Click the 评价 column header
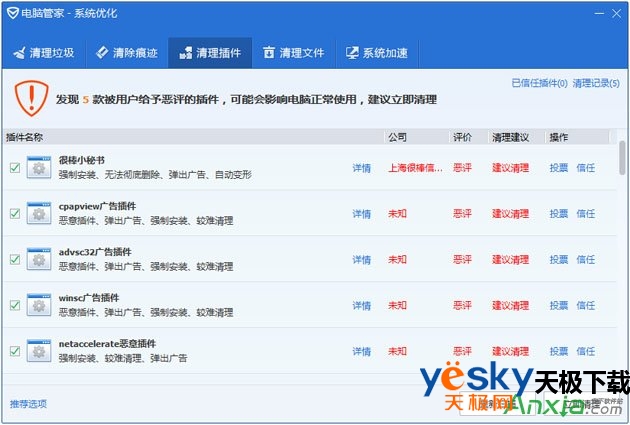Screen dimensions: 630x425 (468, 137)
